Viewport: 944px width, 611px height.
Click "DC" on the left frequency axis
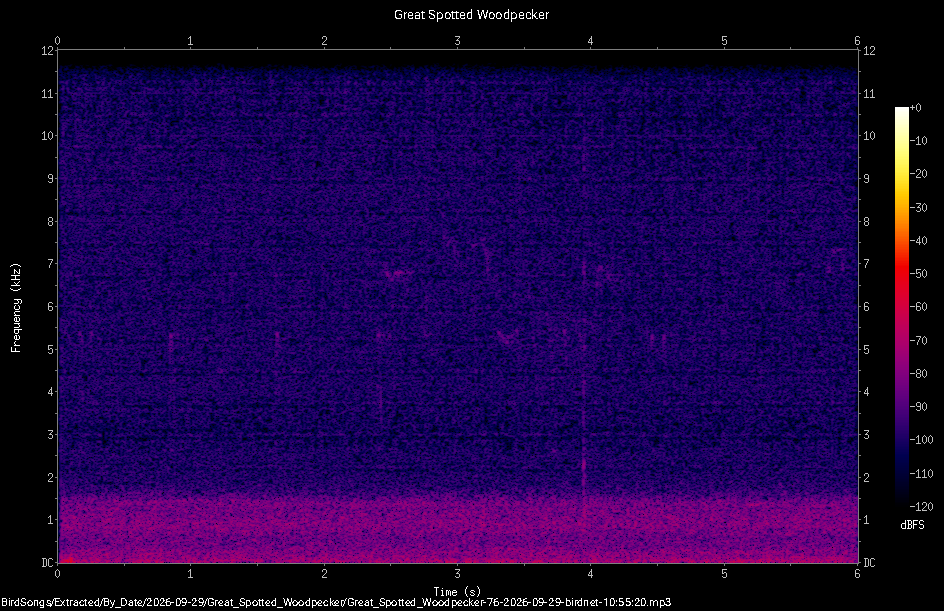48,563
